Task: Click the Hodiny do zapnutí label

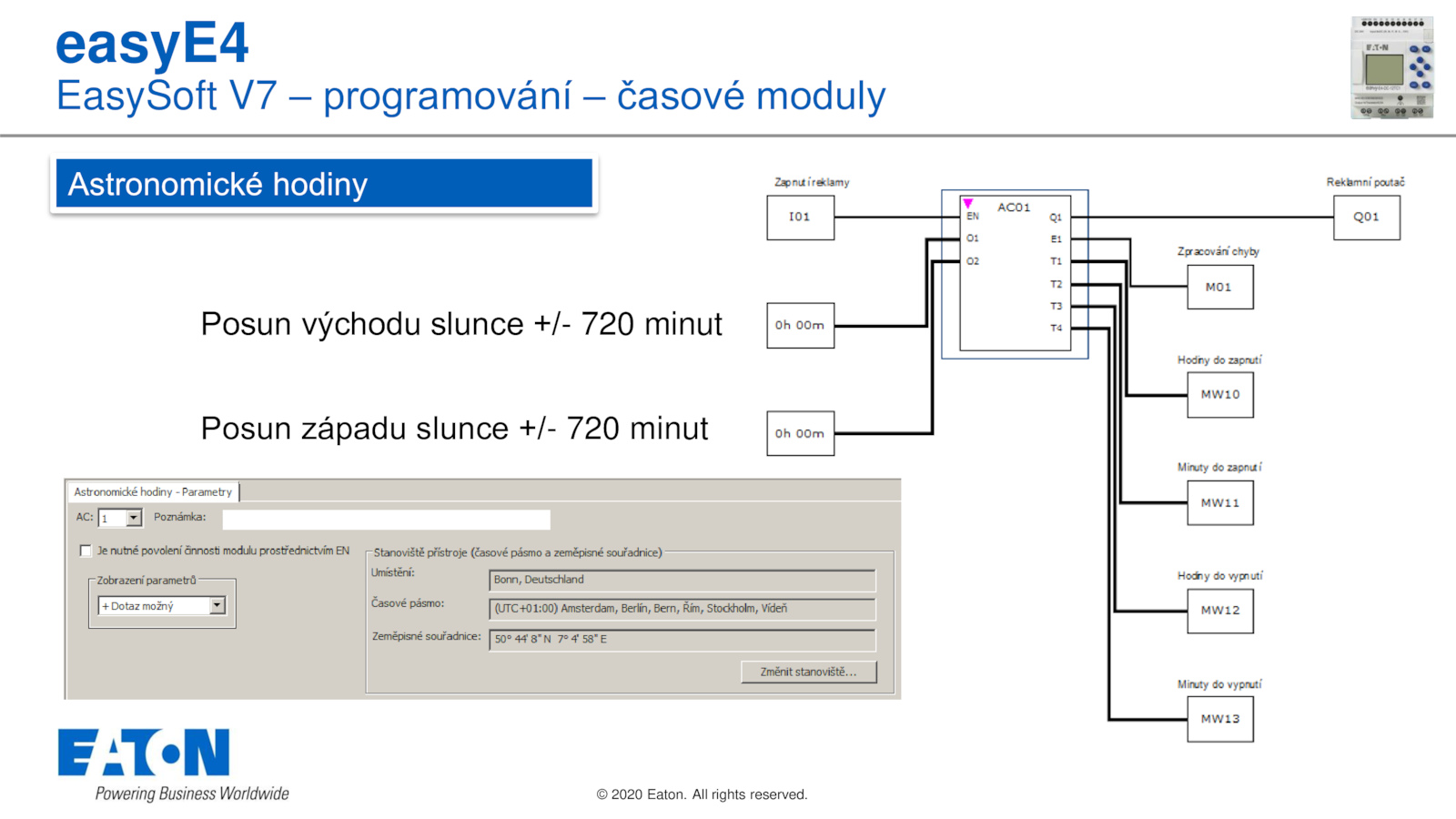Action: coord(1219,359)
